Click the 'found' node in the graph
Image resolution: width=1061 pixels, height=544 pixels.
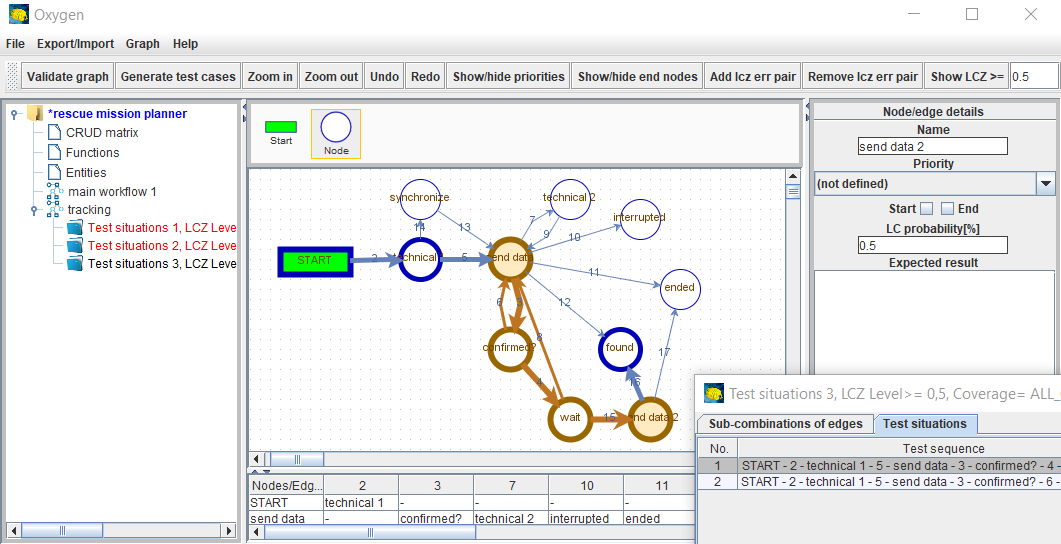click(620, 348)
